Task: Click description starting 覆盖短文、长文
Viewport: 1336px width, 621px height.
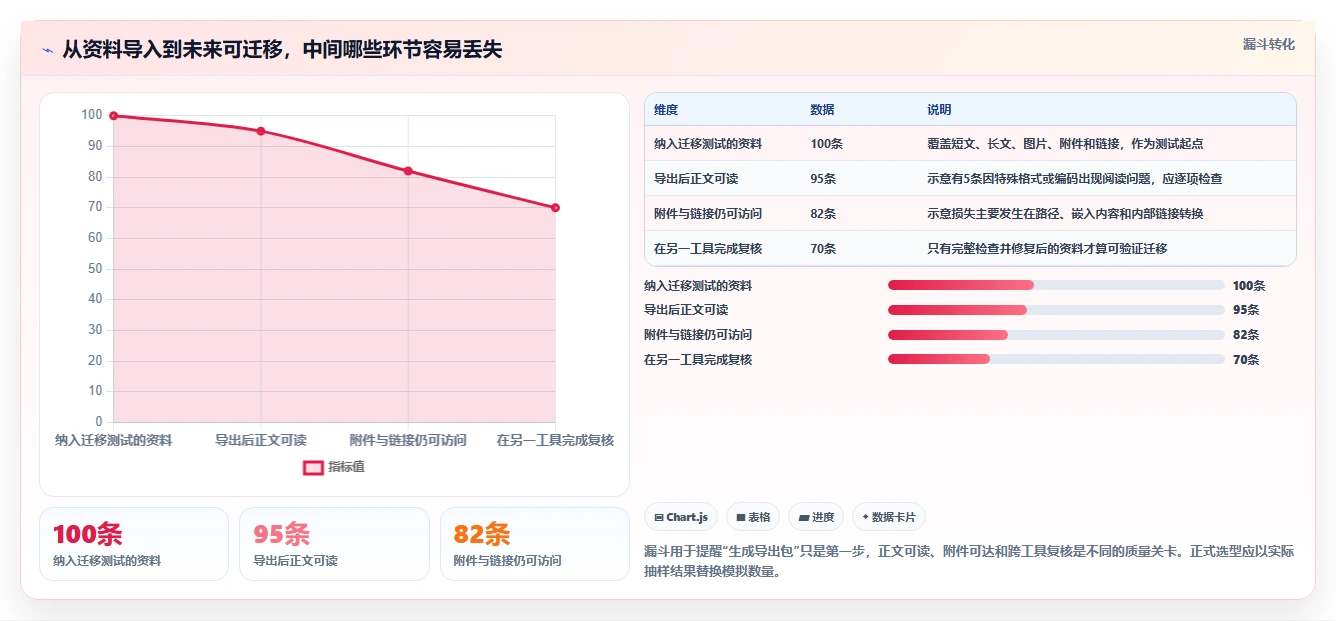Action: click(1065, 144)
